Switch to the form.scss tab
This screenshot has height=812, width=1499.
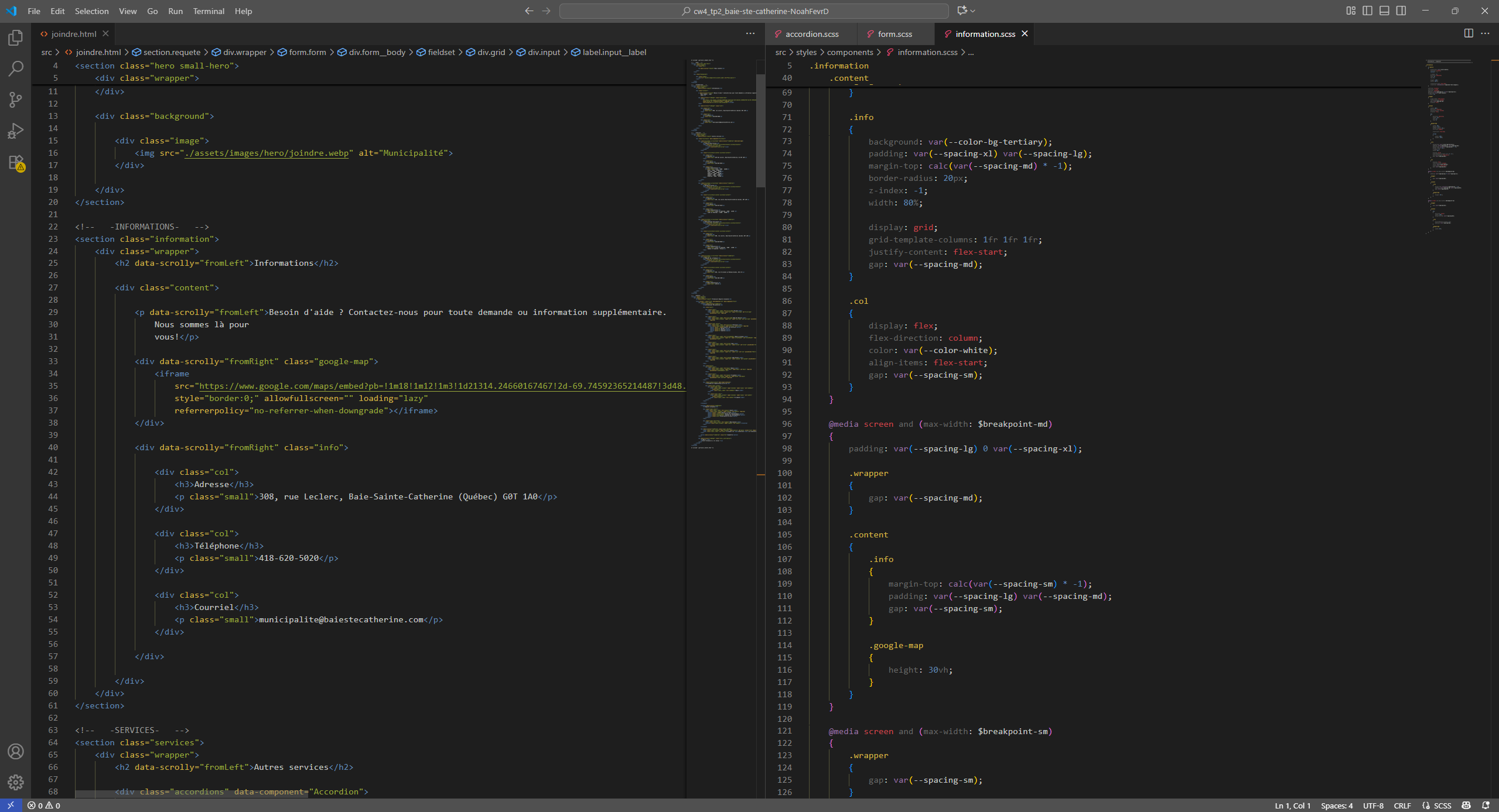894,34
